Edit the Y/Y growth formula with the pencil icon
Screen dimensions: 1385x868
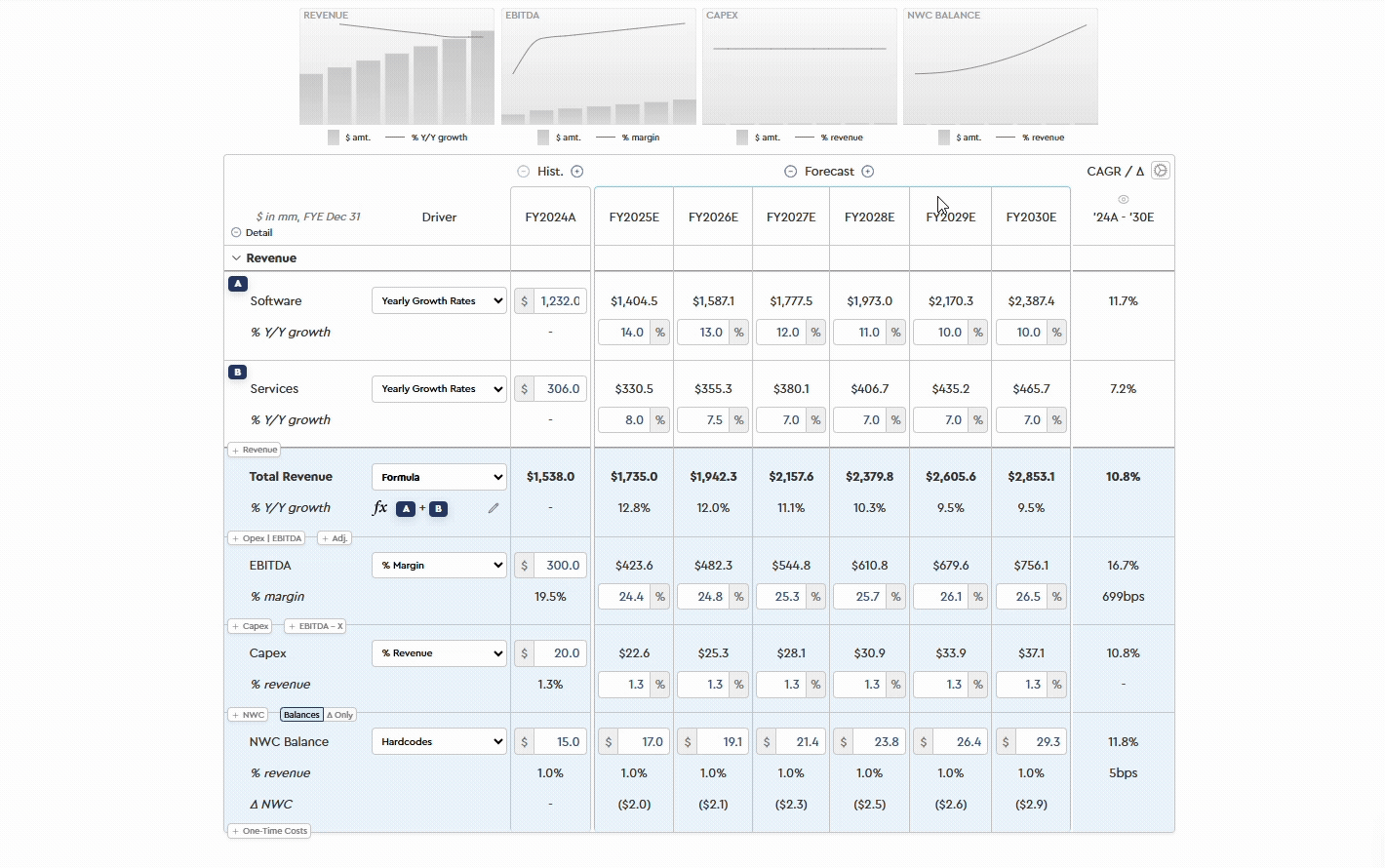click(494, 507)
